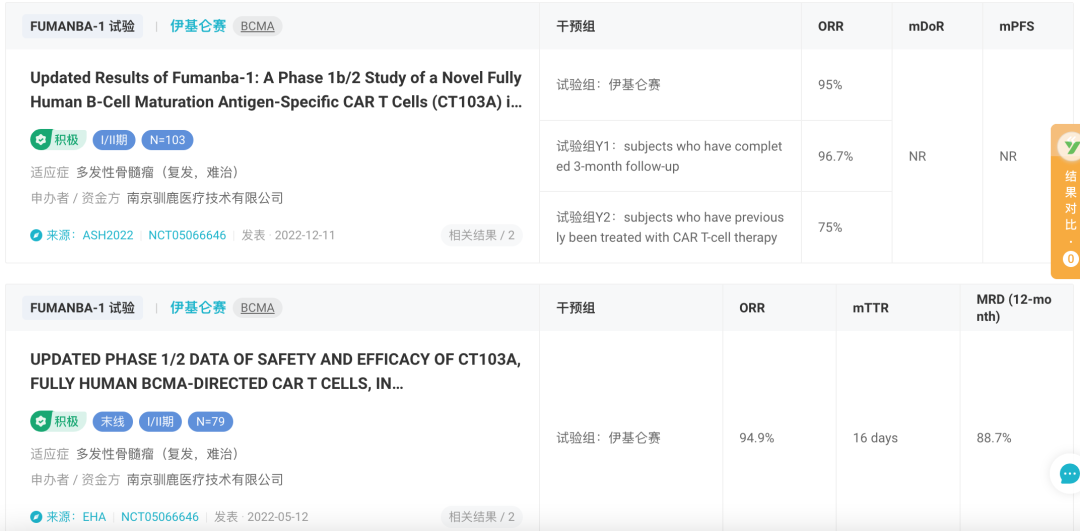
Task: Click first FUMANBA-1 试验 trial label
Action: [83, 26]
